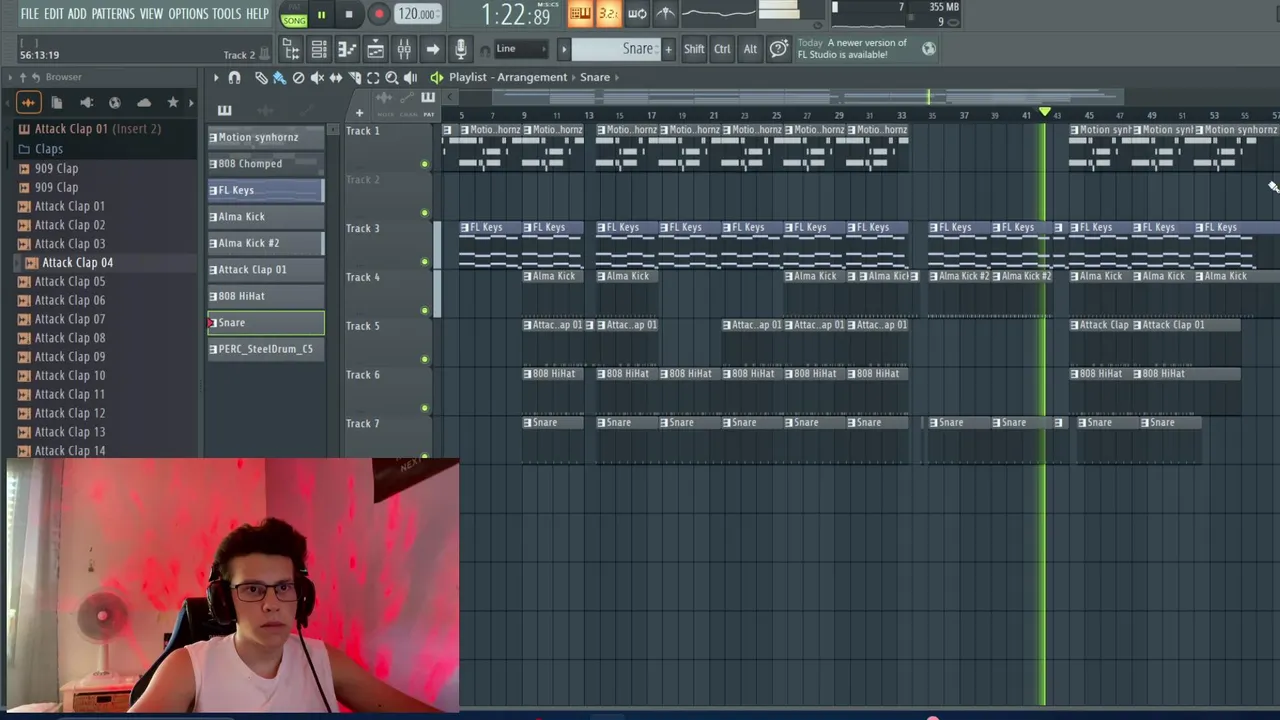Mute Track 1 green toggle
The image size is (1280, 720).
[424, 164]
